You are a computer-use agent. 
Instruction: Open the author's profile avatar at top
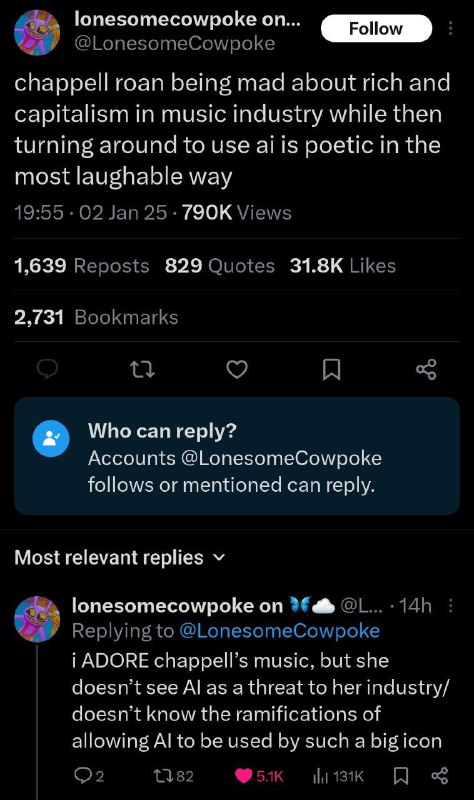click(x=37, y=32)
